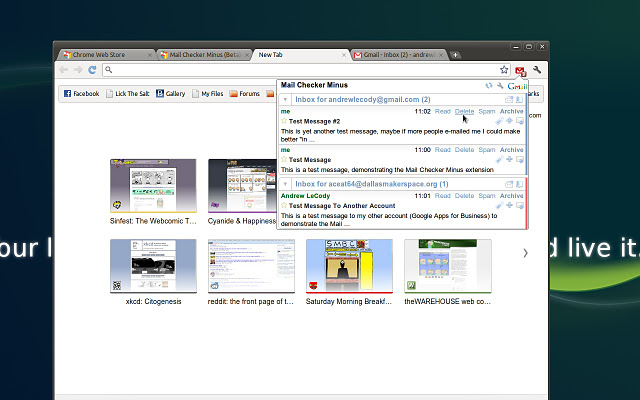Report the 11:00 message as Spam

(487, 150)
